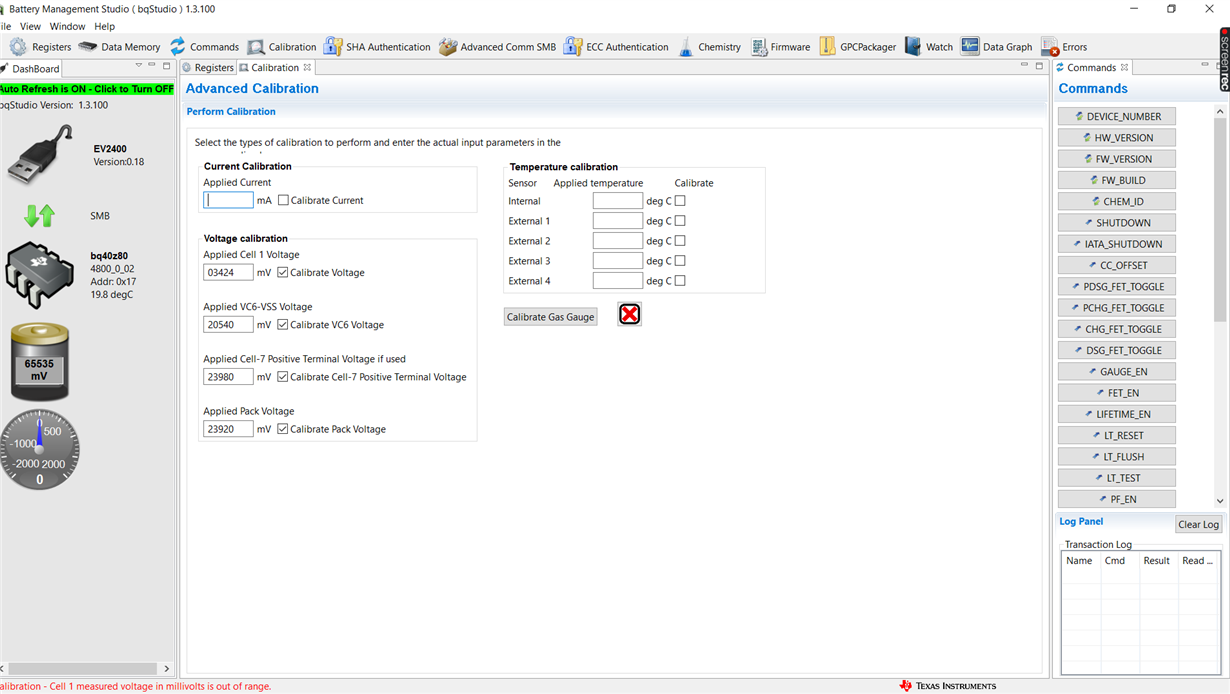The image size is (1230, 694).
Task: Open the Firmware tool
Action: pos(780,47)
